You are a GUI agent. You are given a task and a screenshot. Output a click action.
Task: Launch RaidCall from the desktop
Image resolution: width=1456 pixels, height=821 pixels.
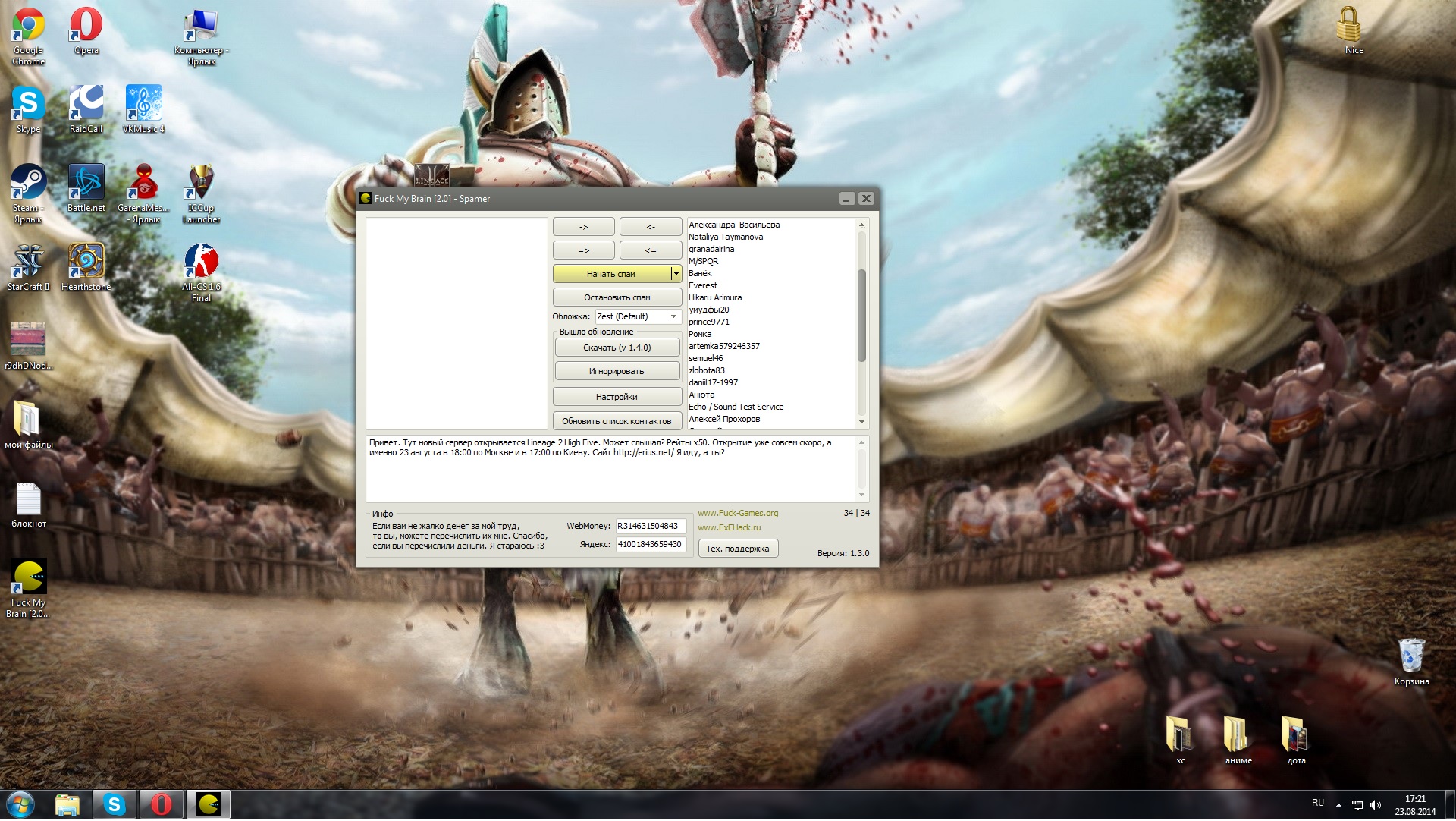coord(86,109)
